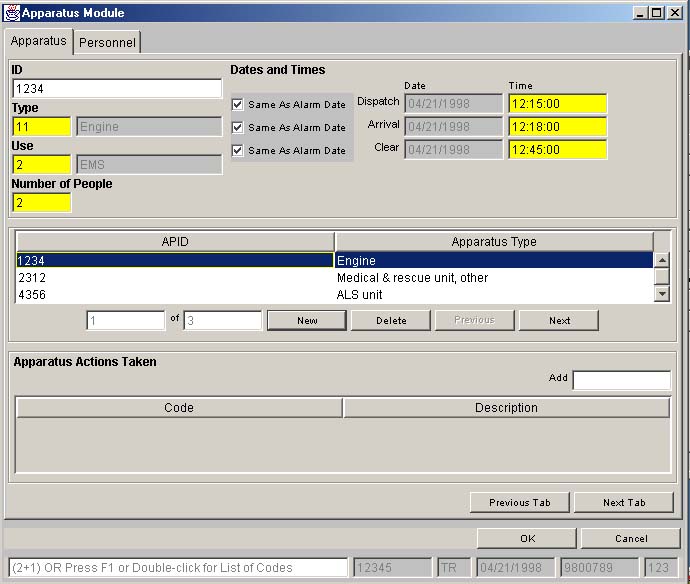Click the Dispatch time field
The width and height of the screenshot is (690, 584).
point(556,104)
